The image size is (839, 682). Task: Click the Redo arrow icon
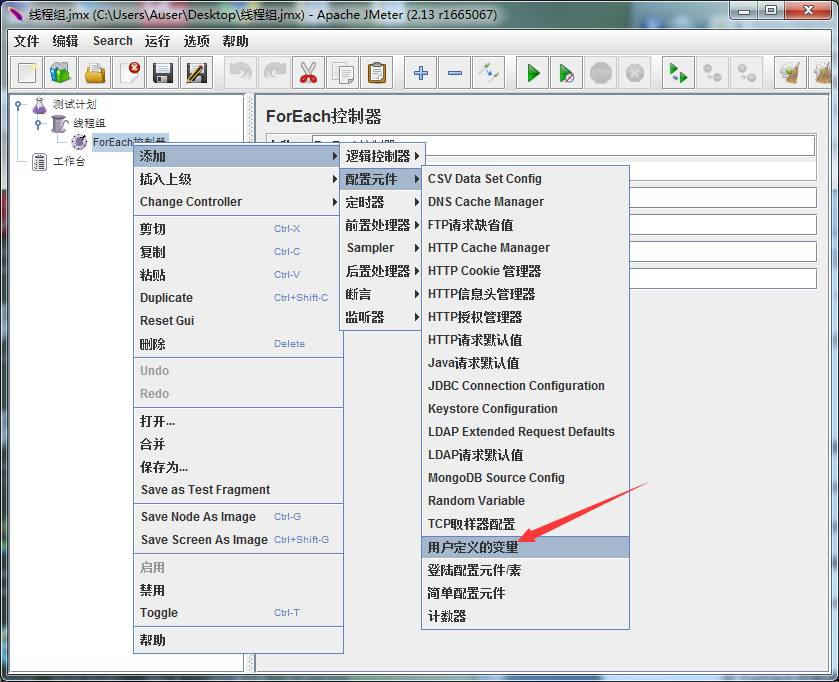[x=274, y=73]
